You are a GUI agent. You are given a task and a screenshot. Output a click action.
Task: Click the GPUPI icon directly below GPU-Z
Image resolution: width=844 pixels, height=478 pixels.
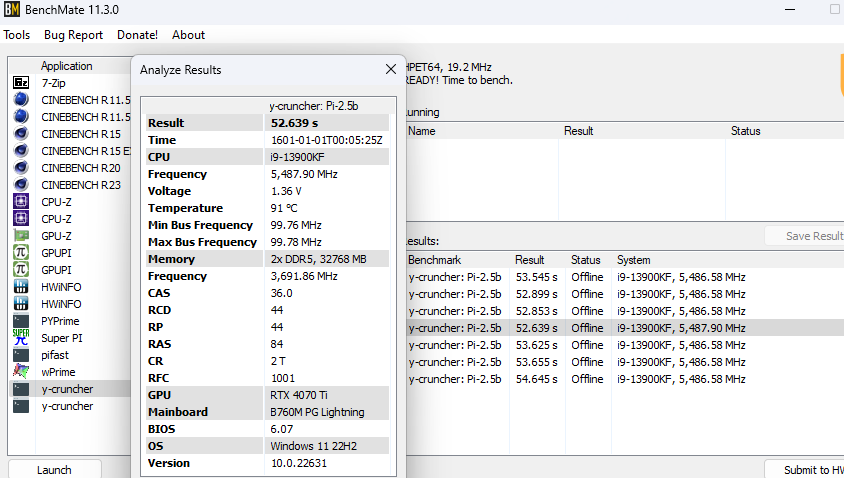(21, 252)
